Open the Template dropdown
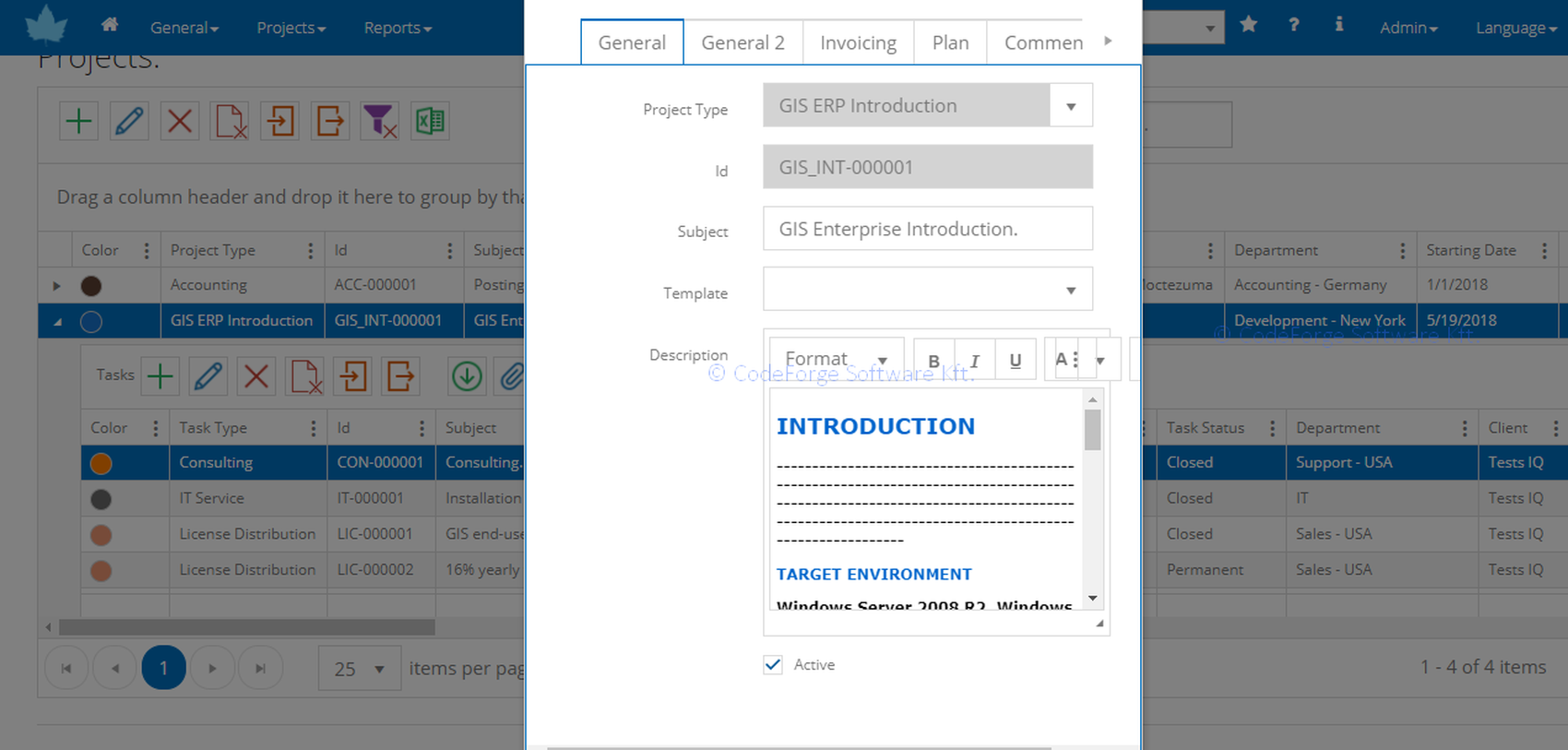The image size is (1568, 750). pyautogui.click(x=1070, y=291)
